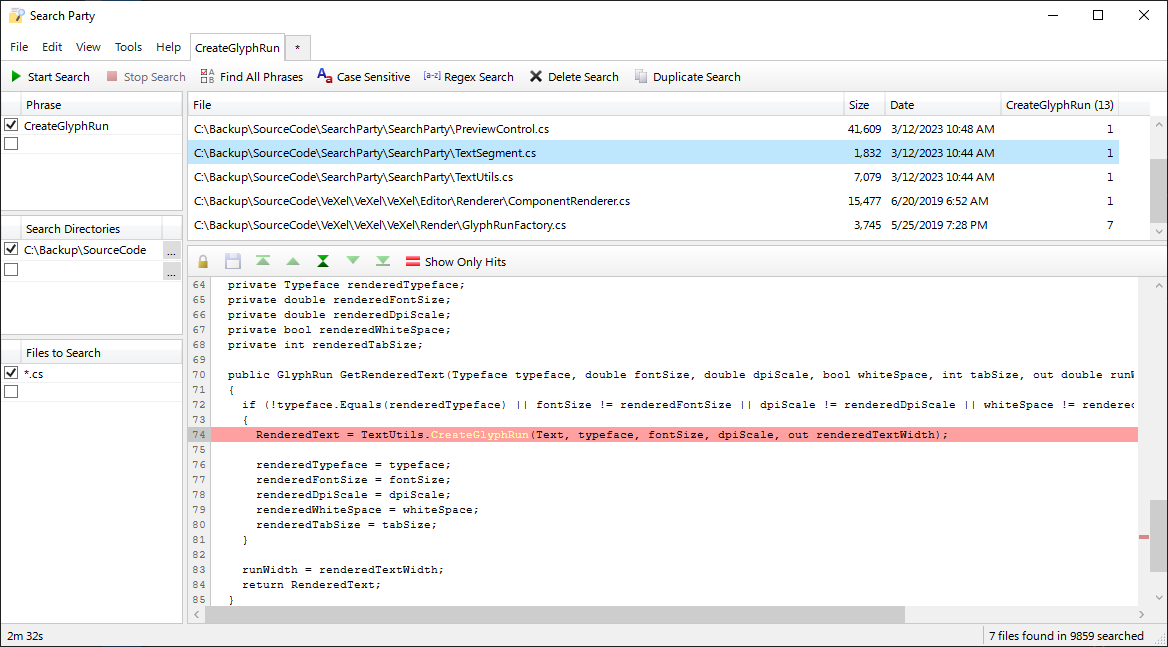Click the CreateGlyphRun phrase text field

coord(101,126)
